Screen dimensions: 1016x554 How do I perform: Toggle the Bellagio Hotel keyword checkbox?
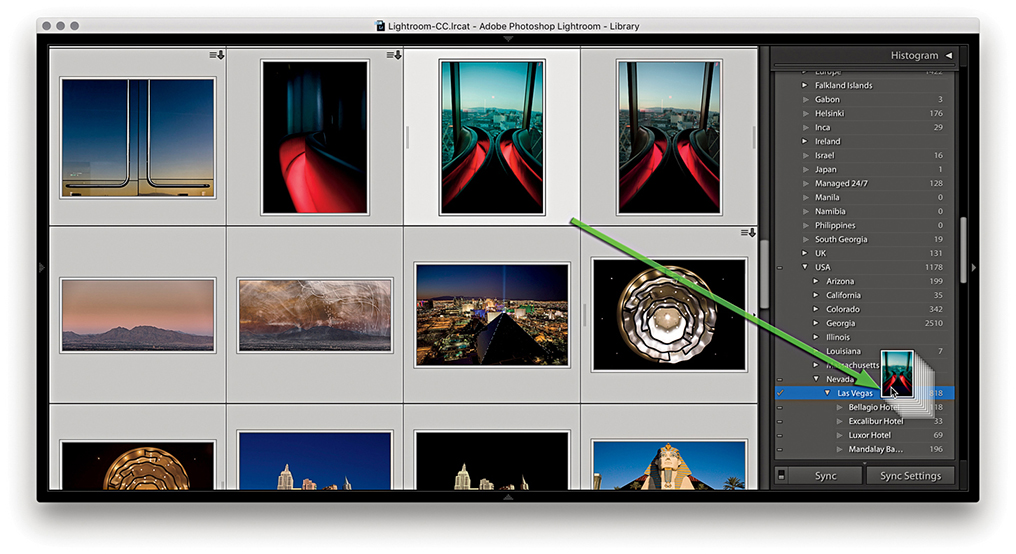pos(780,408)
